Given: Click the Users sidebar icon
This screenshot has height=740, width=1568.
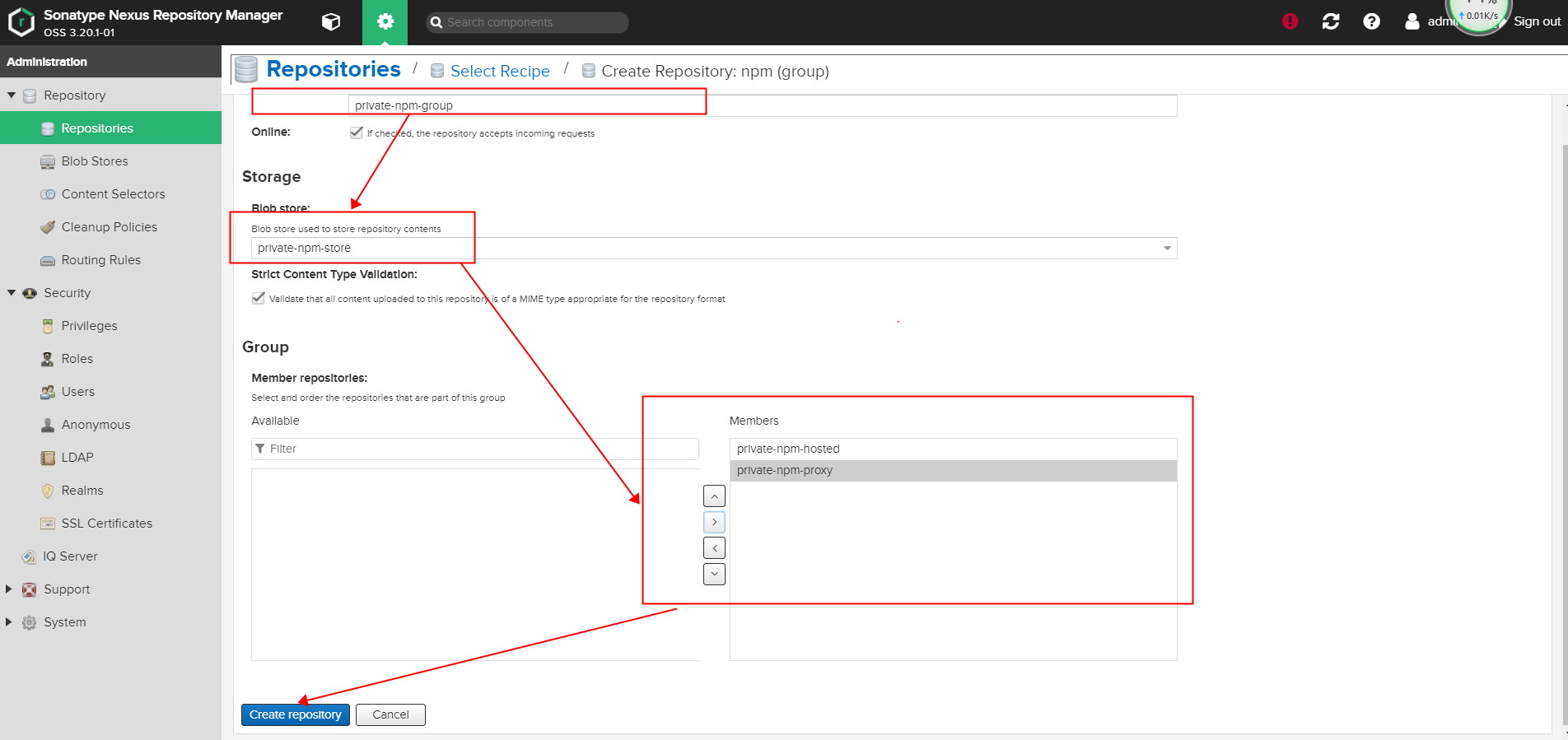Looking at the screenshot, I should tap(48, 392).
